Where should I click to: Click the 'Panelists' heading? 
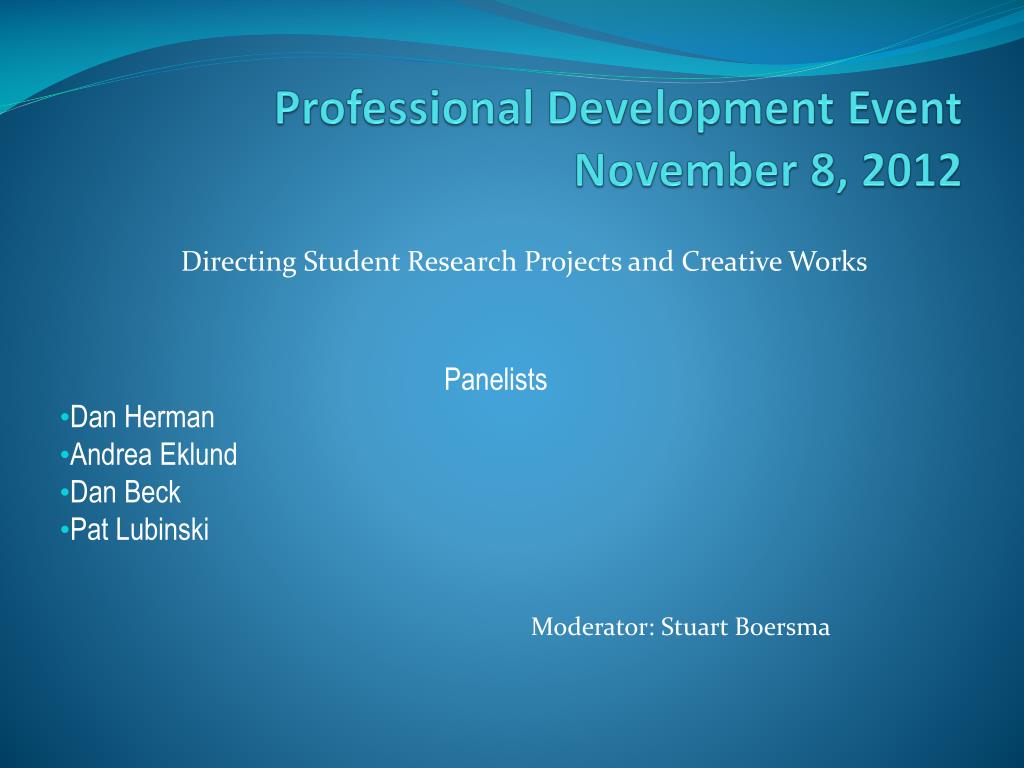click(x=495, y=379)
